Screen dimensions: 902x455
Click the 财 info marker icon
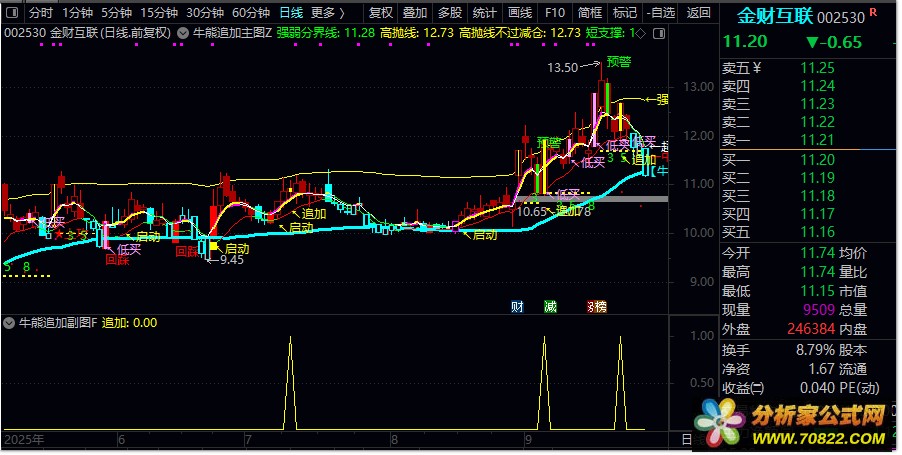pyautogui.click(x=518, y=307)
